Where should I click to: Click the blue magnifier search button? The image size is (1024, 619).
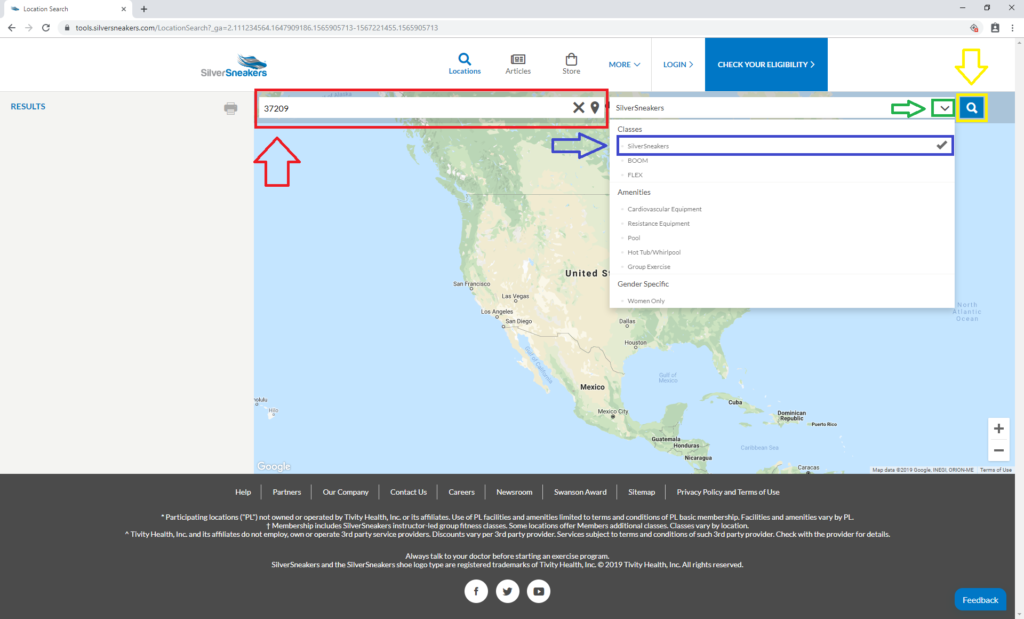(972, 108)
